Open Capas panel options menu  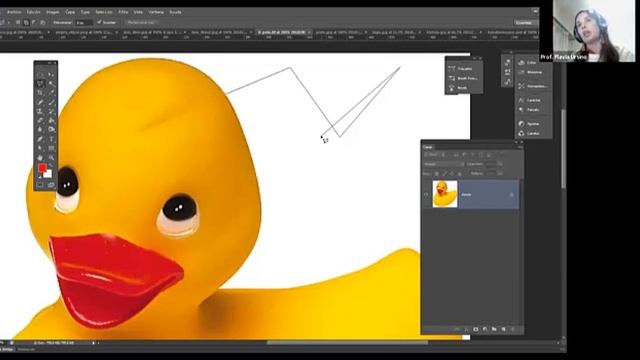(520, 147)
